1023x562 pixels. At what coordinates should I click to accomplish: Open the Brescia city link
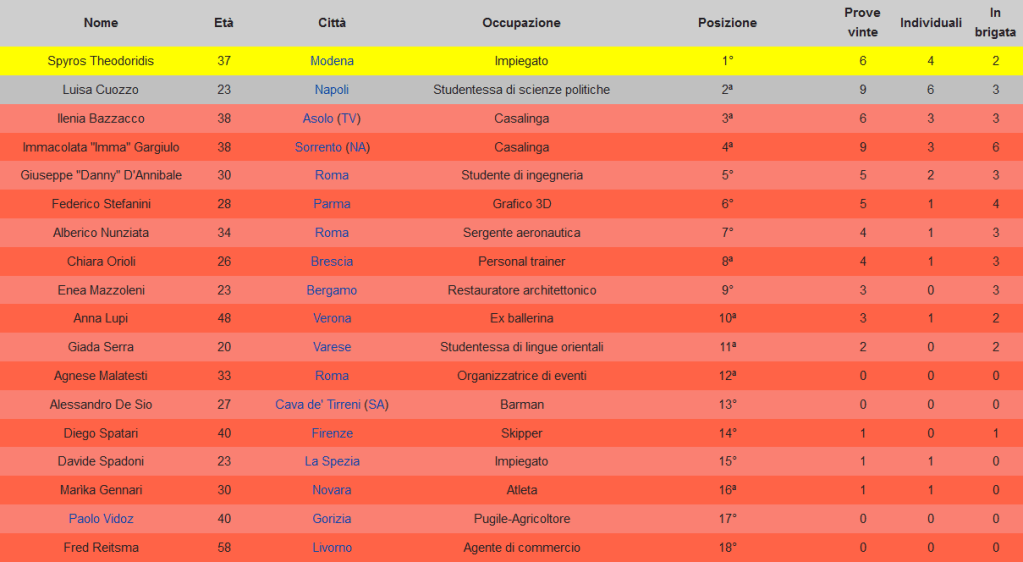(331, 262)
